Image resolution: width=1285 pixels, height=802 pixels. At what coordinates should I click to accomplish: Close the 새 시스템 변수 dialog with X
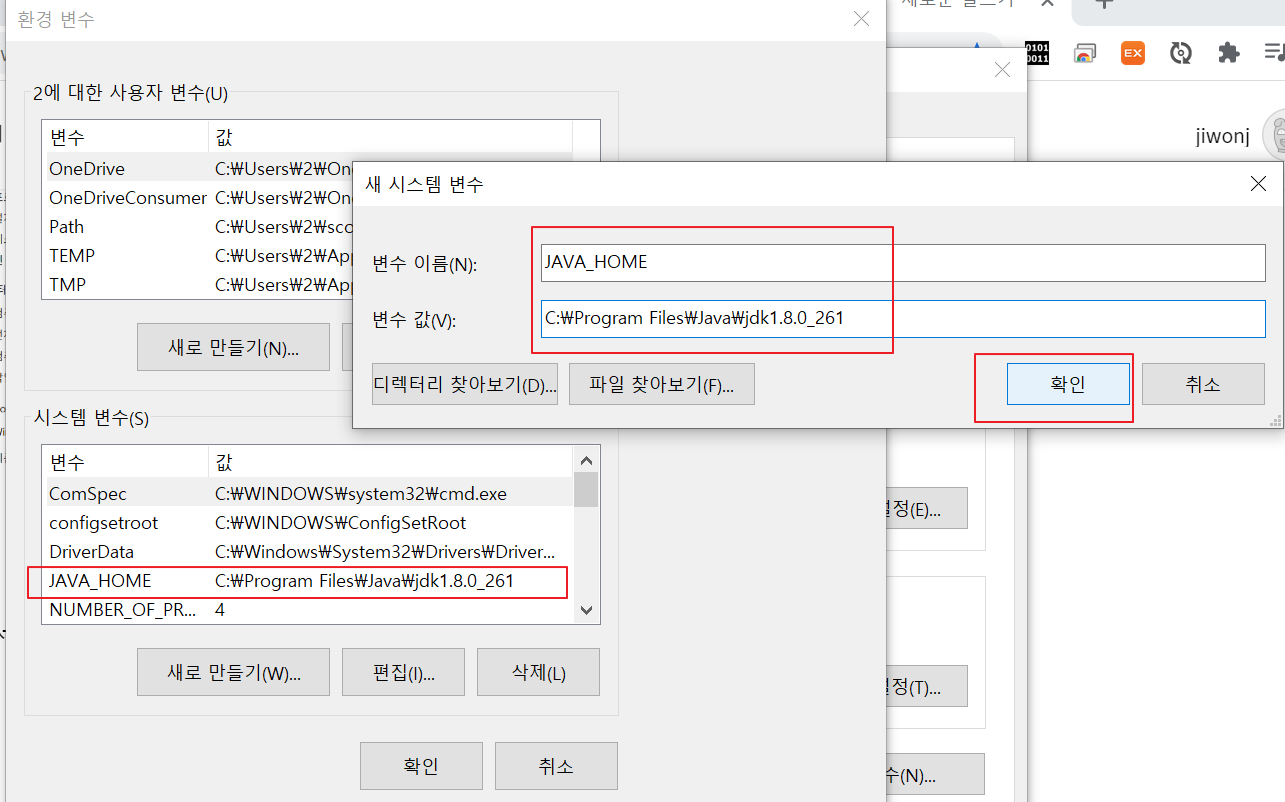1259,183
